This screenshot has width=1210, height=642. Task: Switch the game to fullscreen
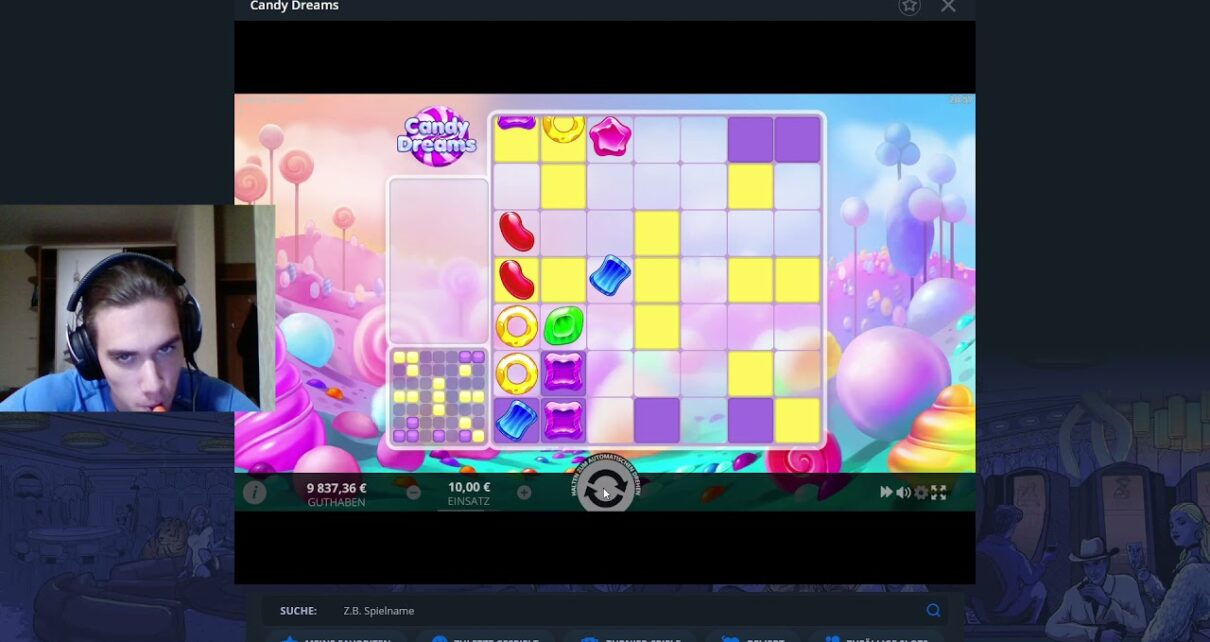(x=939, y=492)
